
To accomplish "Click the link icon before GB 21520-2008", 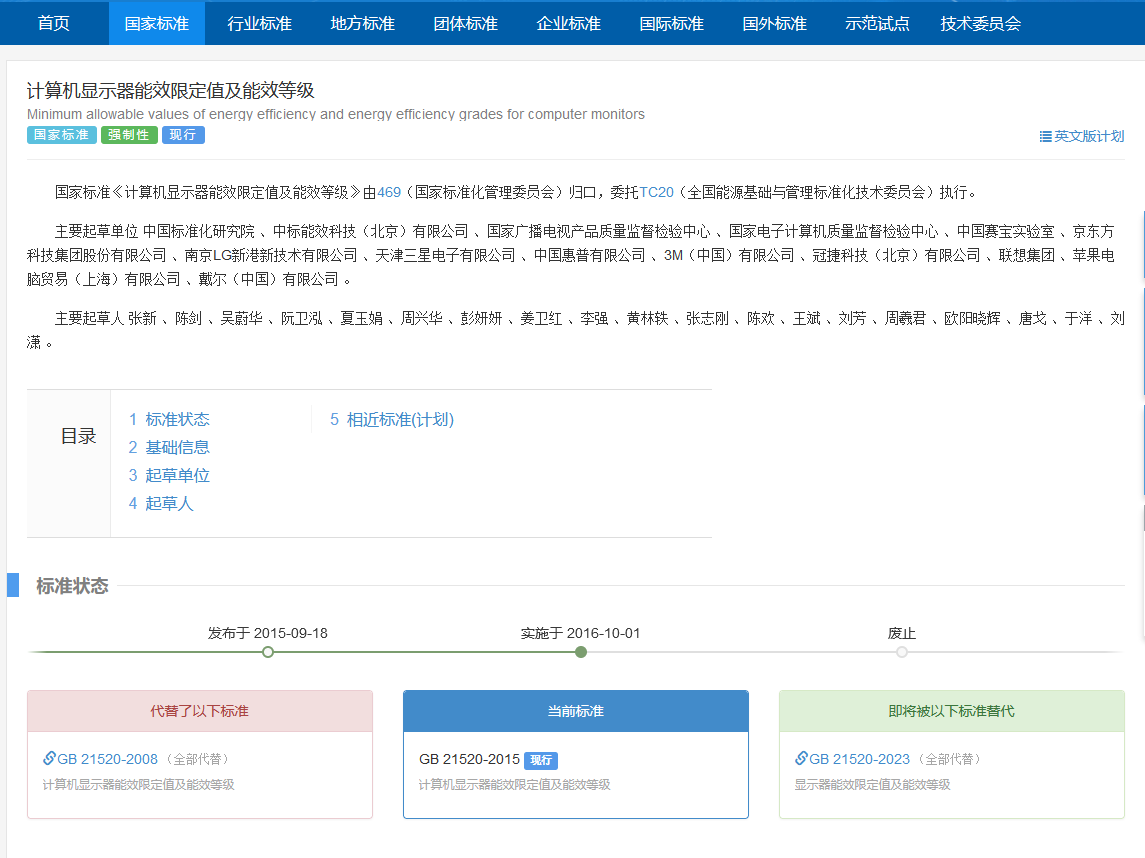I will (x=49, y=759).
